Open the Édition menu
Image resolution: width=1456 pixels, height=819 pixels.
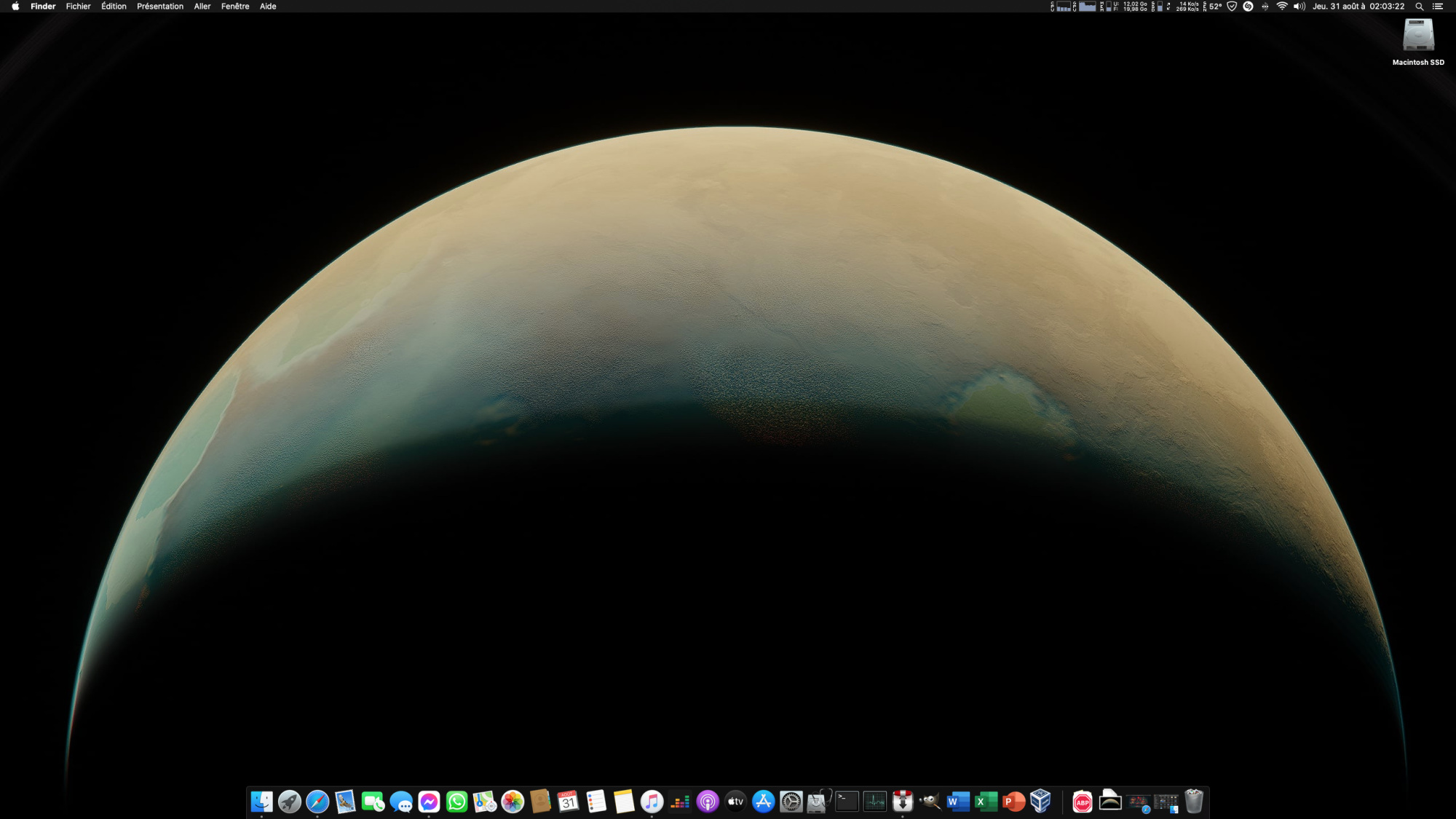click(114, 6)
